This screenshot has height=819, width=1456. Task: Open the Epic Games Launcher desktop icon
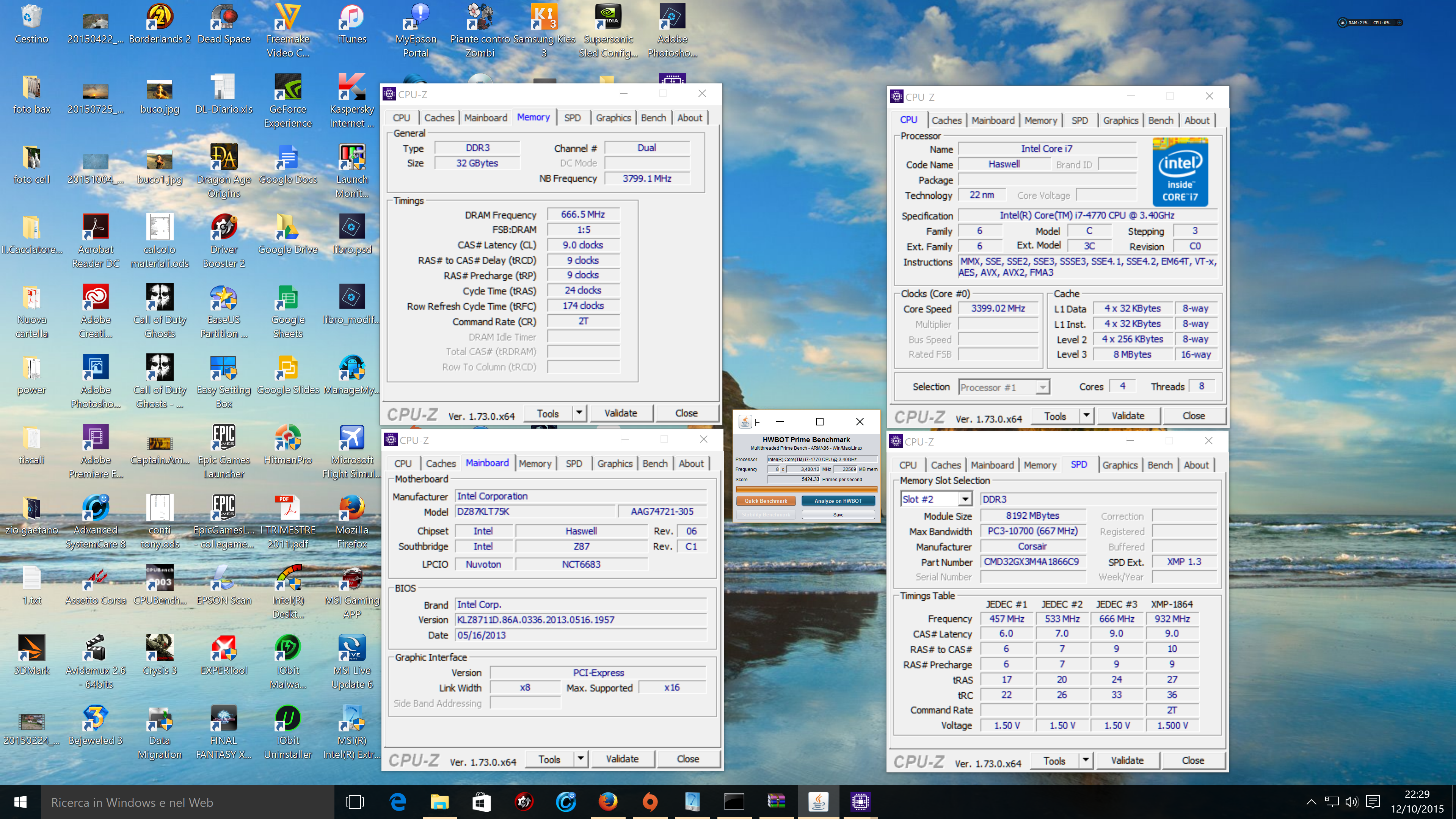[x=224, y=452]
